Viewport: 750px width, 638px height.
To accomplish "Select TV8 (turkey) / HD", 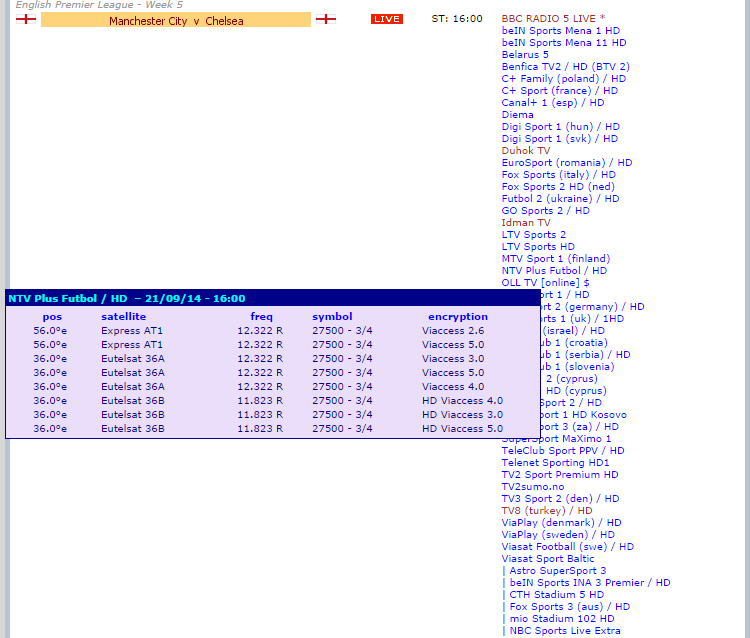I will 547,510.
